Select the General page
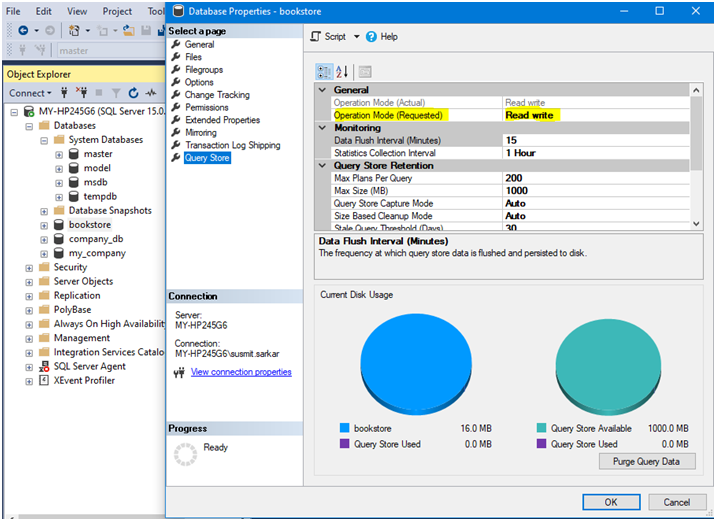 [199, 44]
